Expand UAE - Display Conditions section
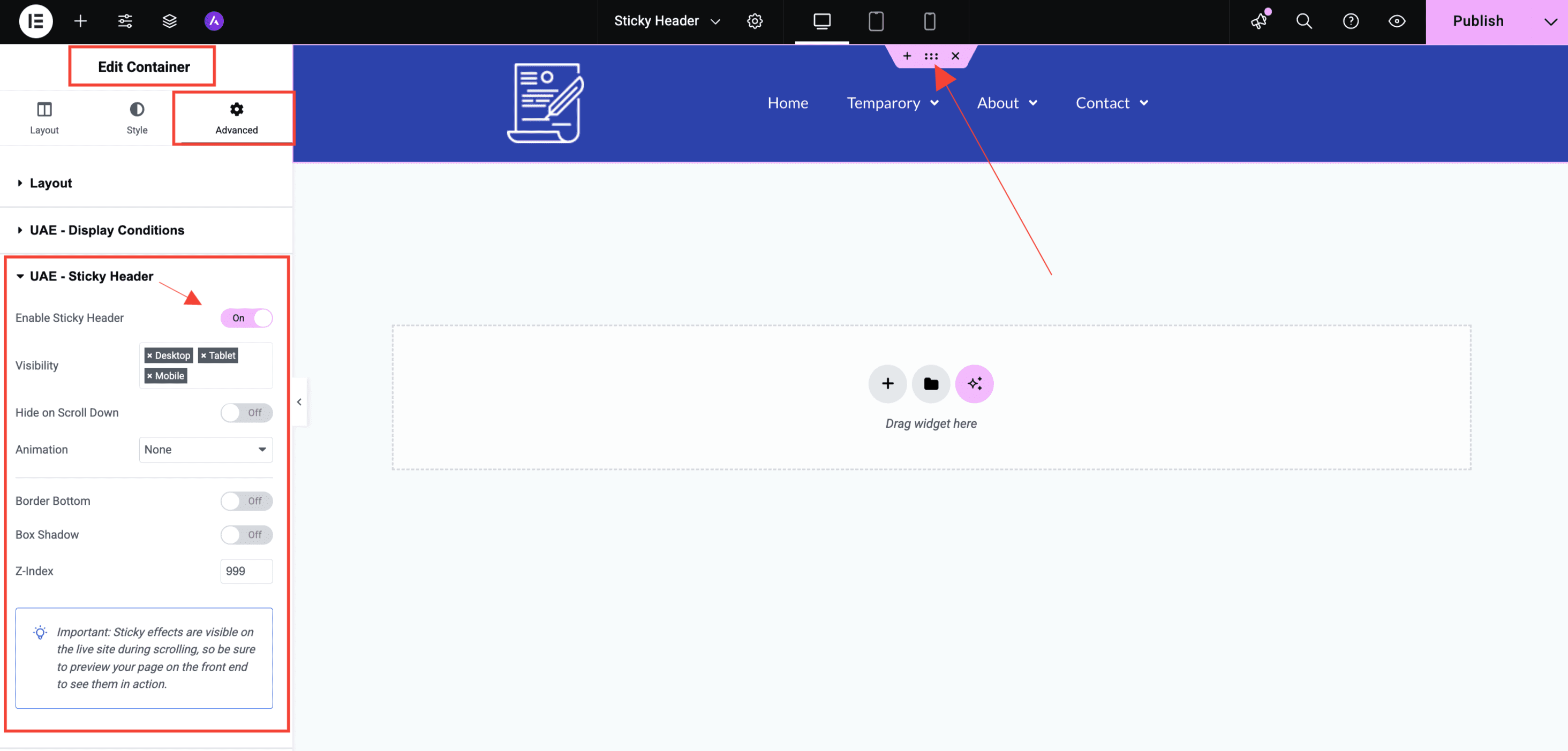 pos(107,230)
